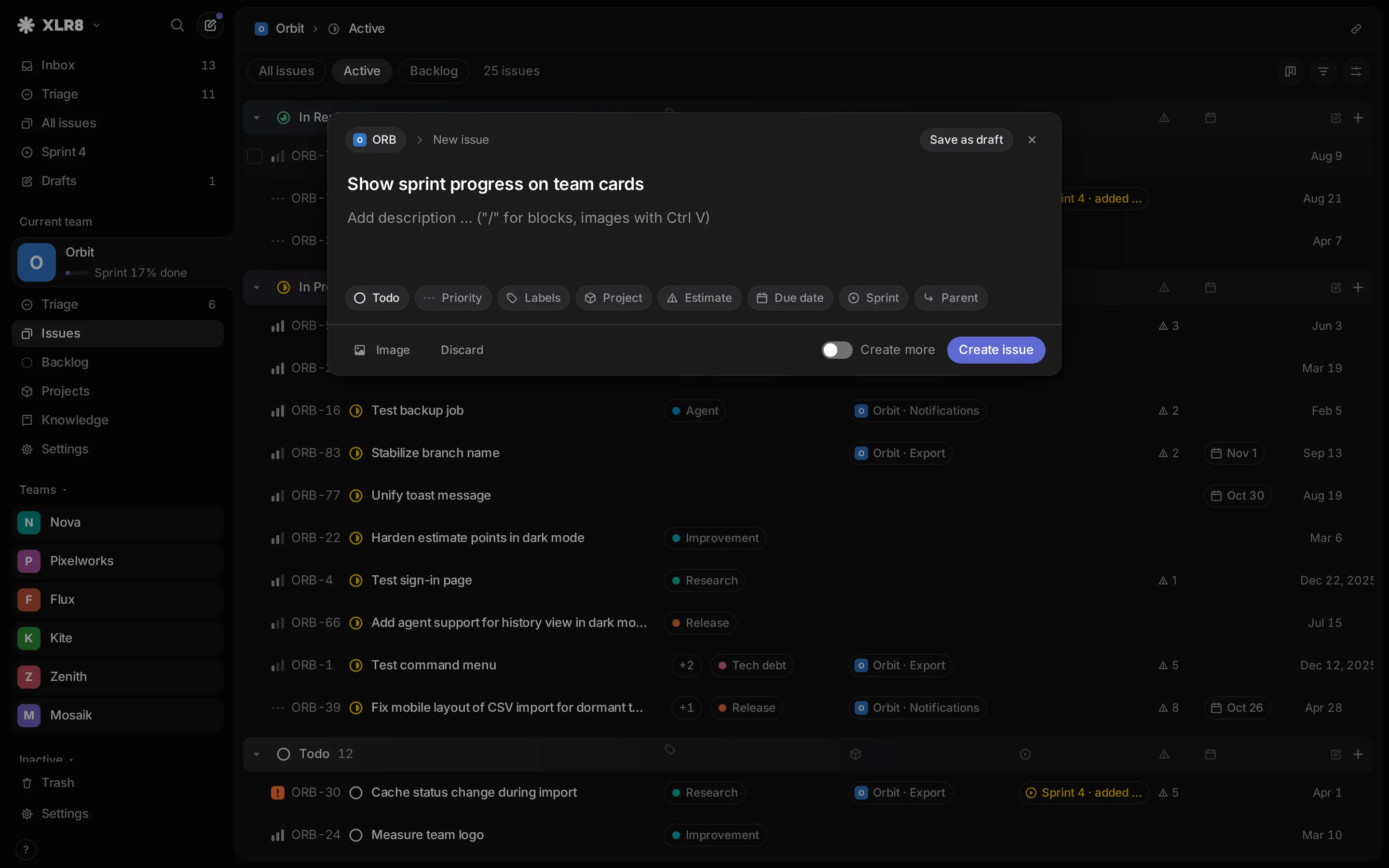1389x868 pixels.
Task: Close the New issue dialog
Action: (1032, 140)
